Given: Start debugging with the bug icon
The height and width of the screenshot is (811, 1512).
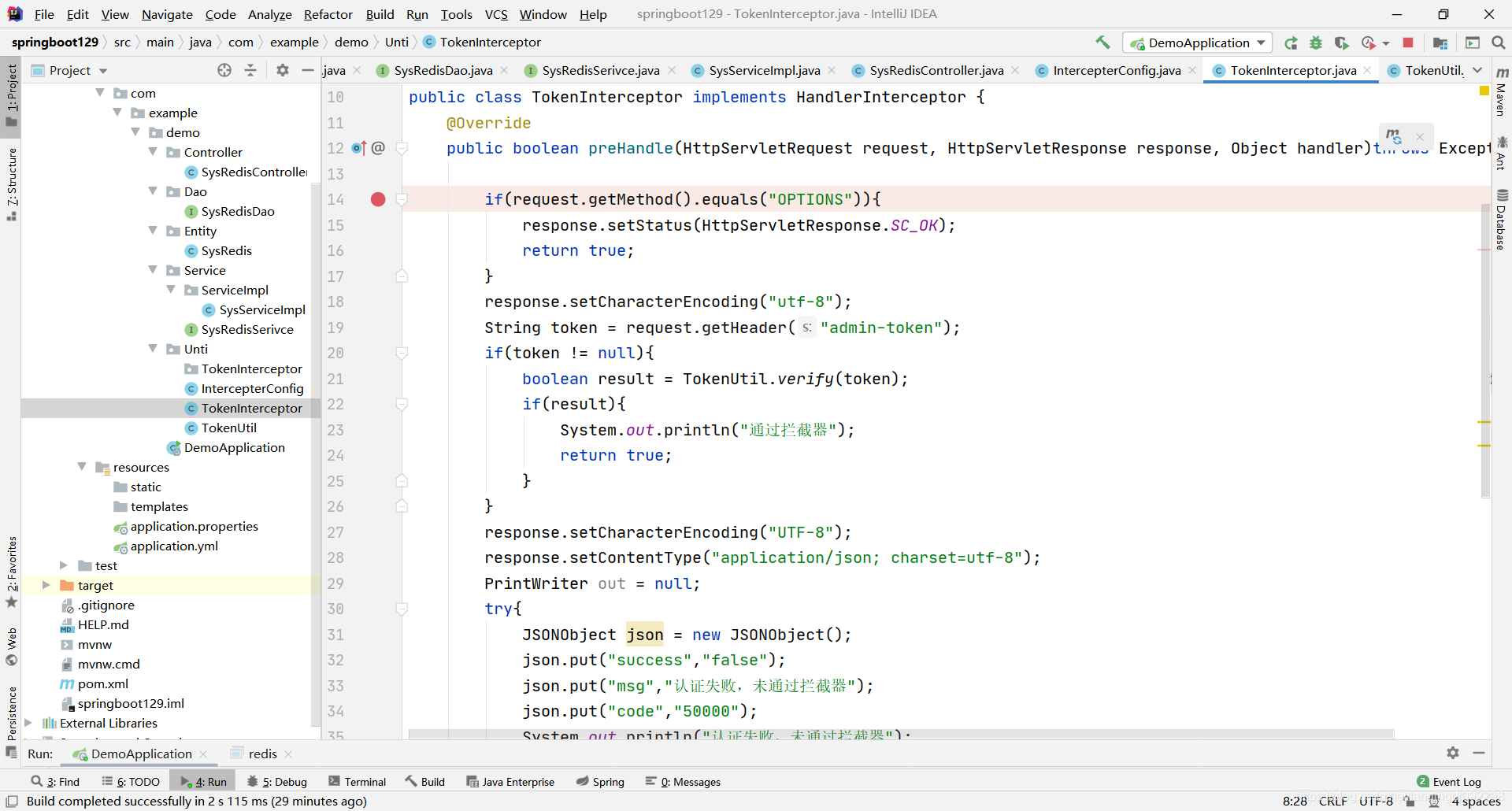Looking at the screenshot, I should click(x=1316, y=43).
